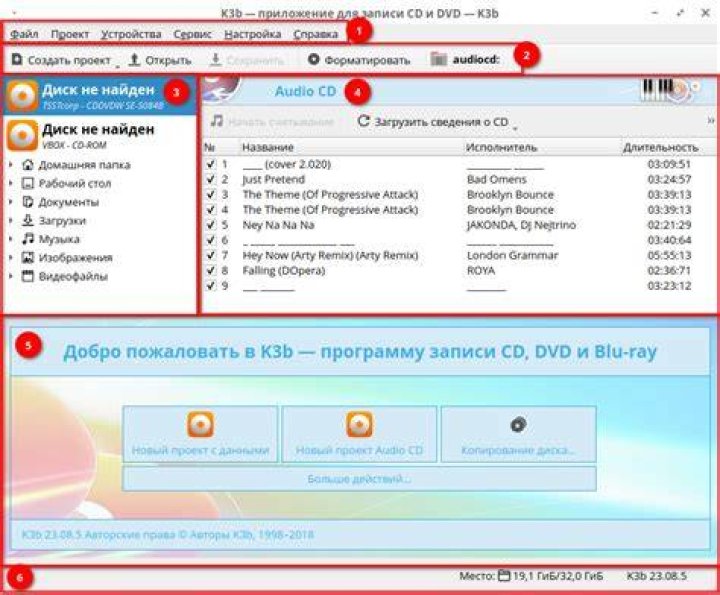Expand the Документы tree node
Image resolution: width=720 pixels, height=595 pixels.
(x=11, y=202)
